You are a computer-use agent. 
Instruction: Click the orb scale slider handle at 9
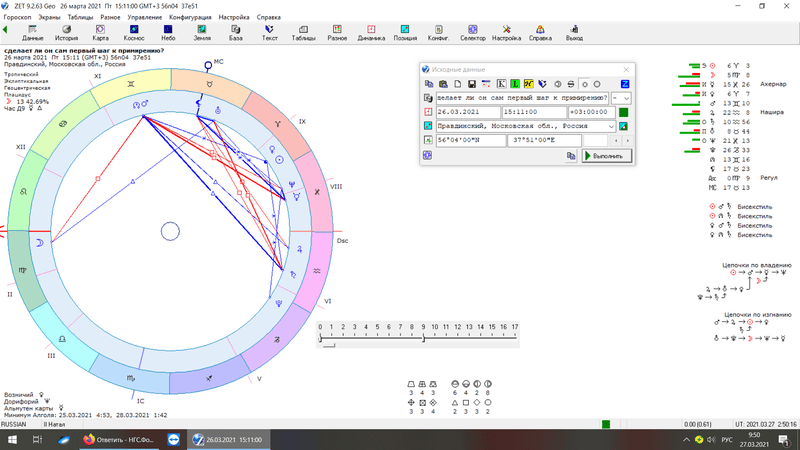(424, 339)
